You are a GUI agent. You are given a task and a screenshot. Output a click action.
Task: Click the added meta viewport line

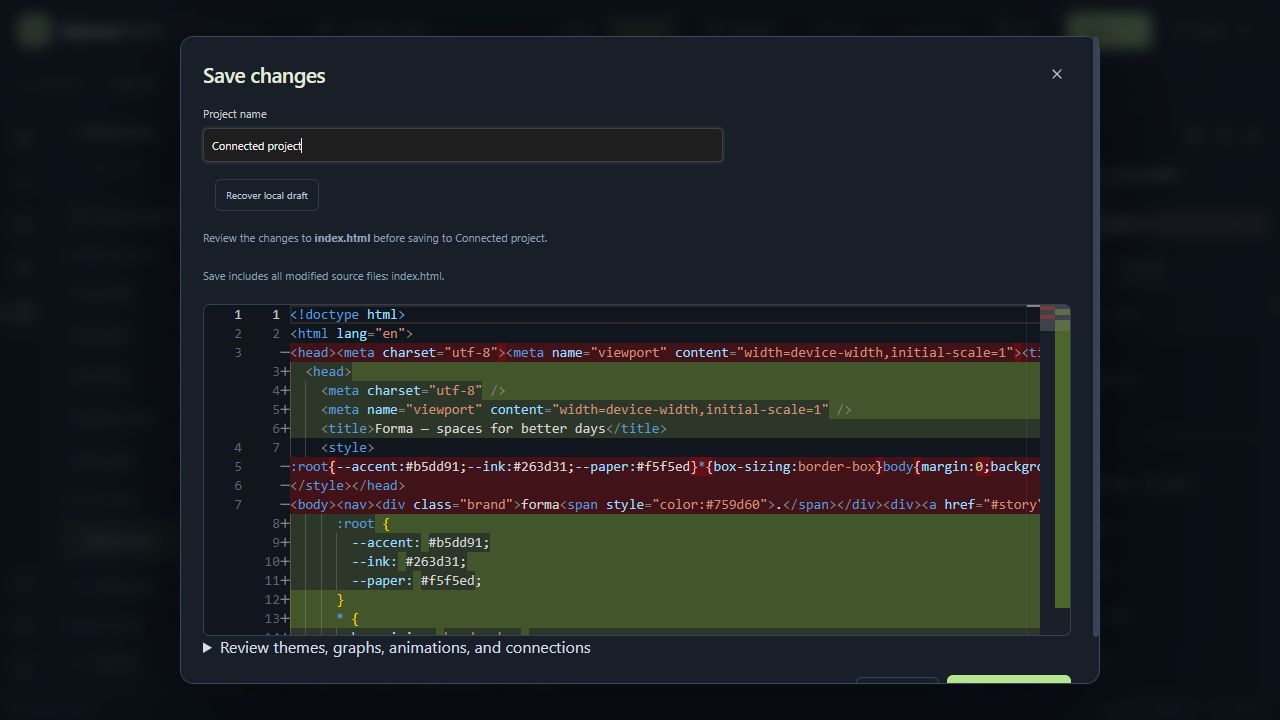click(665, 410)
